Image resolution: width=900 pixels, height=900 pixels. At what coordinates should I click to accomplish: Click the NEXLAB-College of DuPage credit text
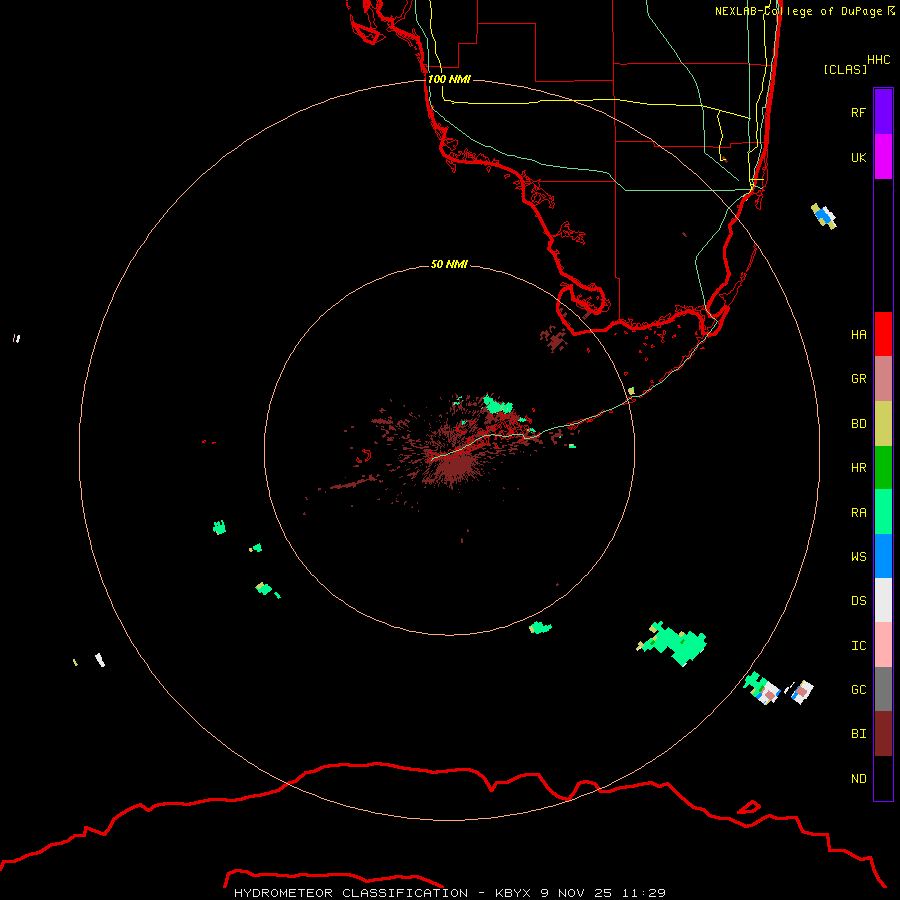[x=804, y=11]
